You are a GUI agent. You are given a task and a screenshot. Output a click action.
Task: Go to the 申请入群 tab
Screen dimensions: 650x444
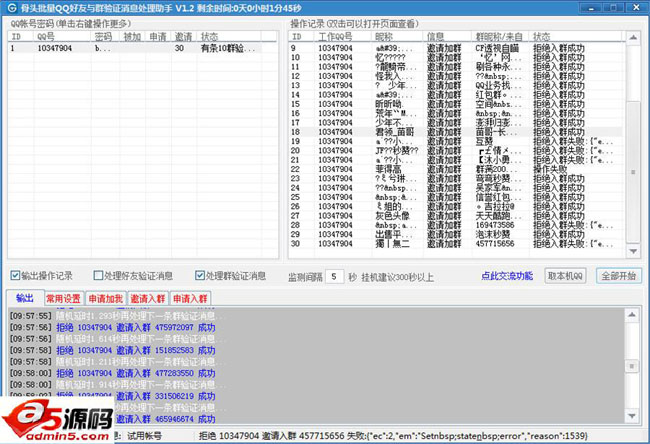[x=189, y=298]
